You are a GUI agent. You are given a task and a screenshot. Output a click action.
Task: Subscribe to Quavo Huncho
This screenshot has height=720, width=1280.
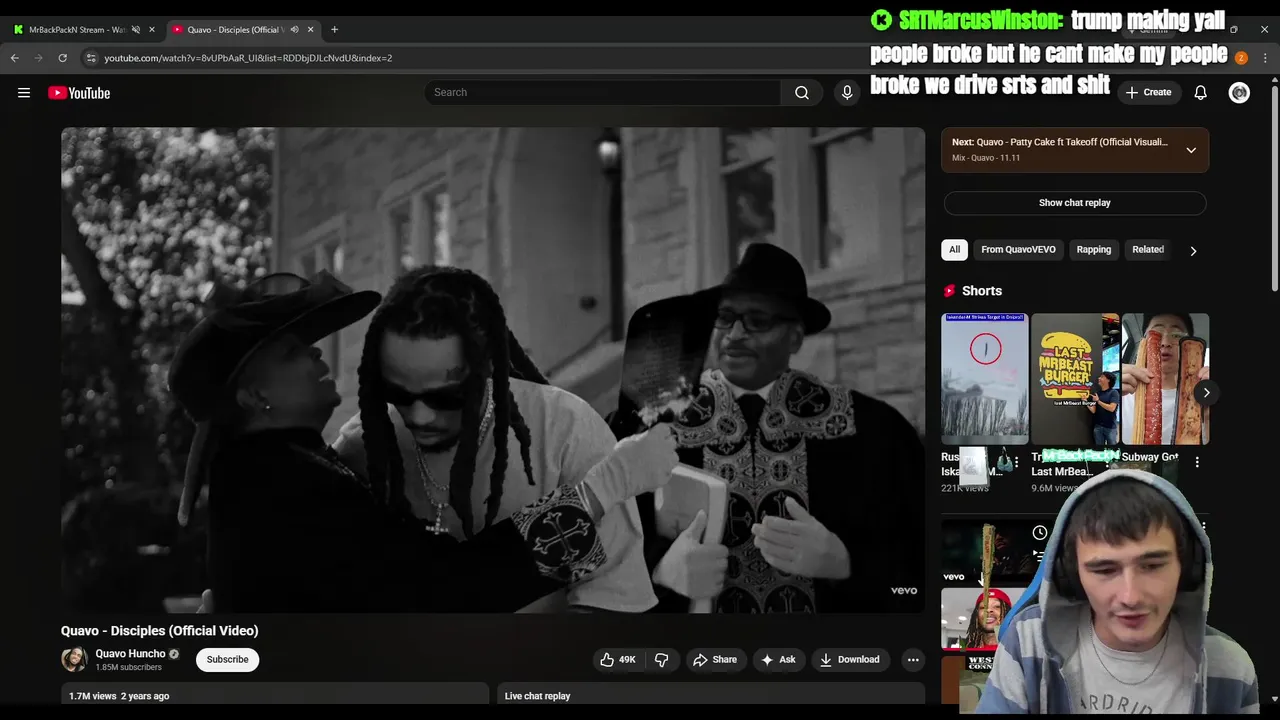(x=227, y=659)
